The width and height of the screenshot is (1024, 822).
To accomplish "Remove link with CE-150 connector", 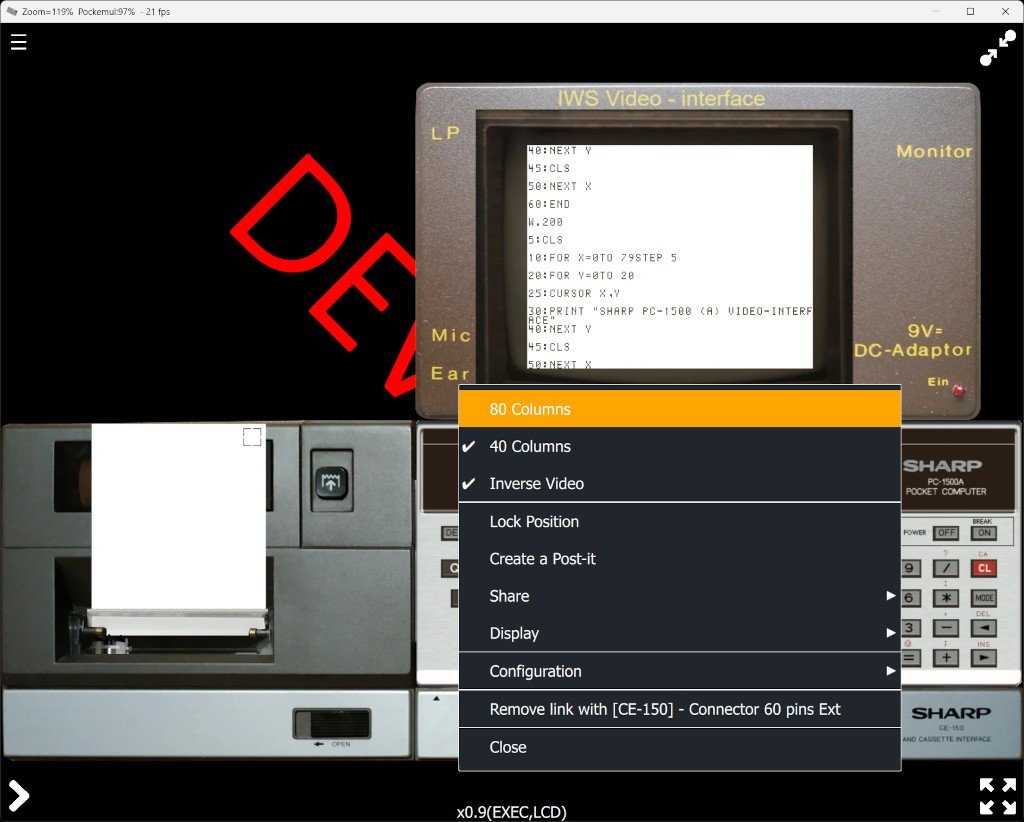I will (x=680, y=709).
